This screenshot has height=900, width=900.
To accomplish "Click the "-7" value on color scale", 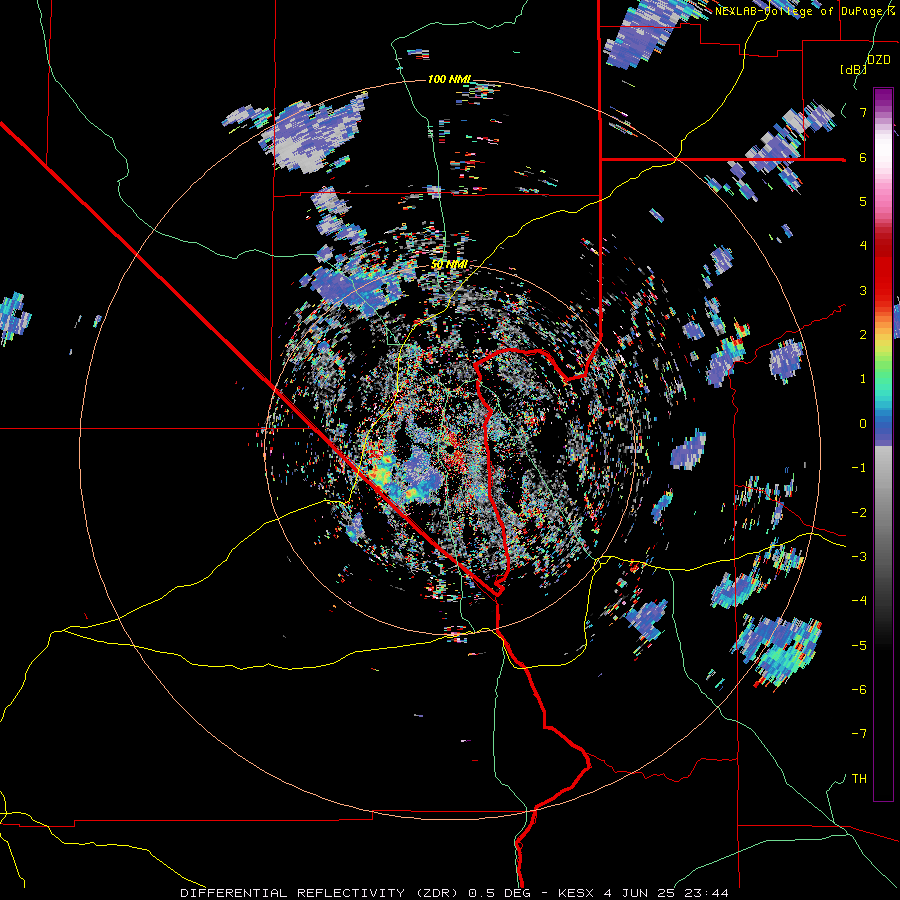I will pos(859,734).
